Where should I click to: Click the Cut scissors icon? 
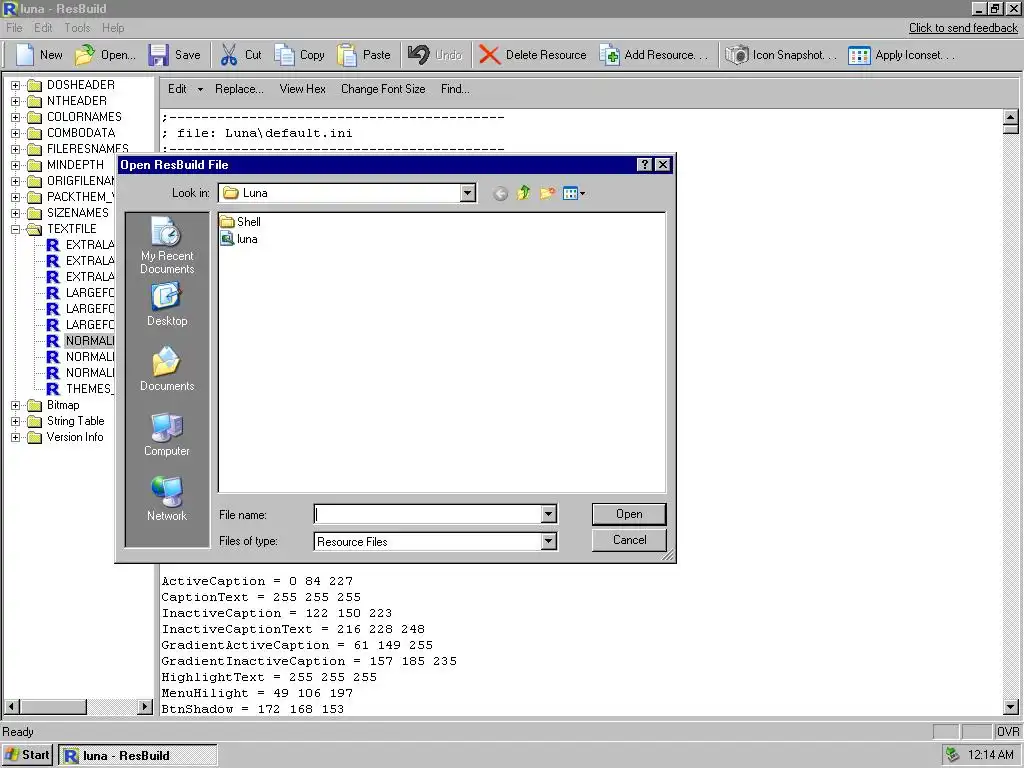tap(229, 55)
